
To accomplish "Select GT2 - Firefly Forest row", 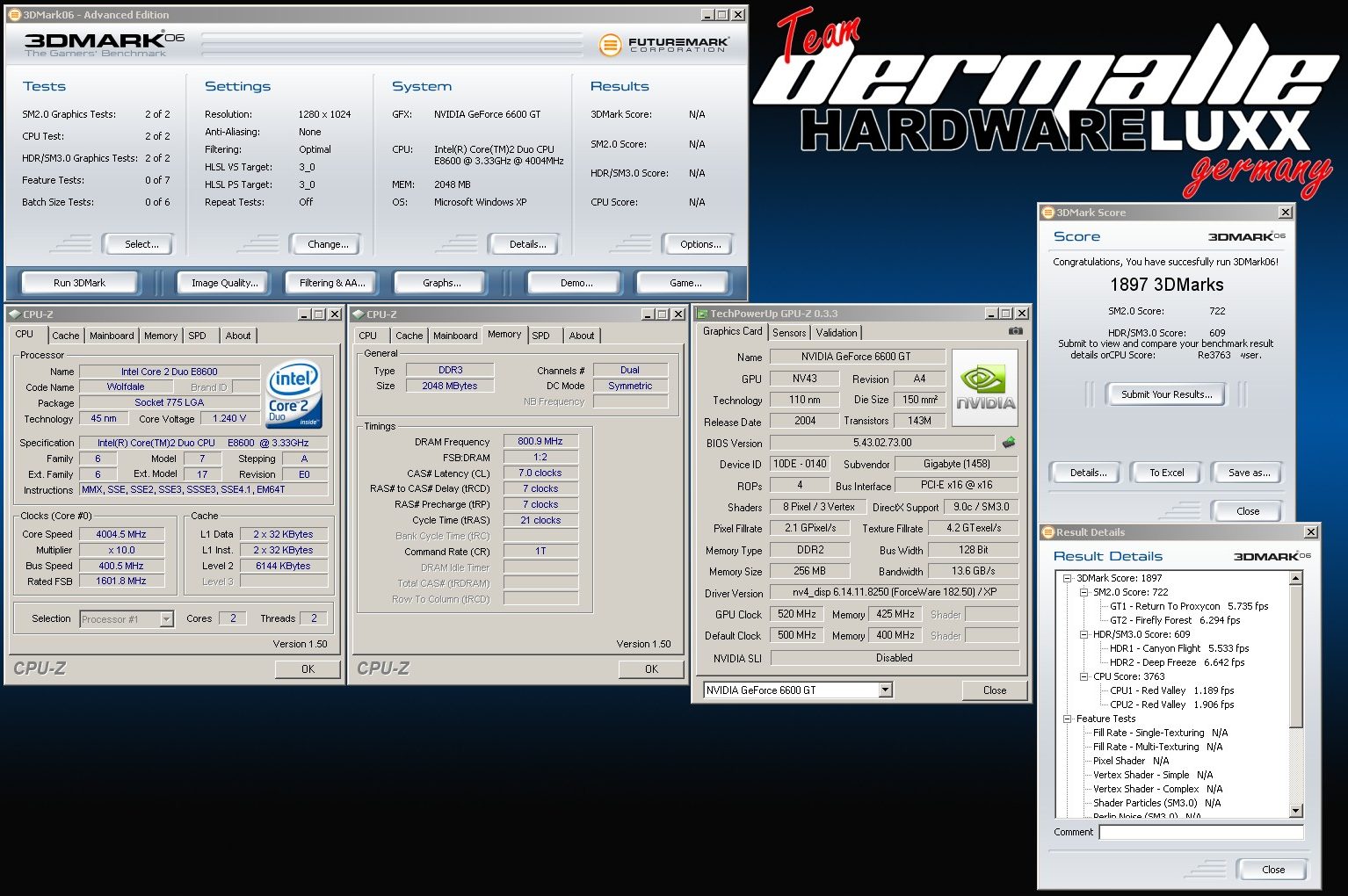I will point(1174,620).
